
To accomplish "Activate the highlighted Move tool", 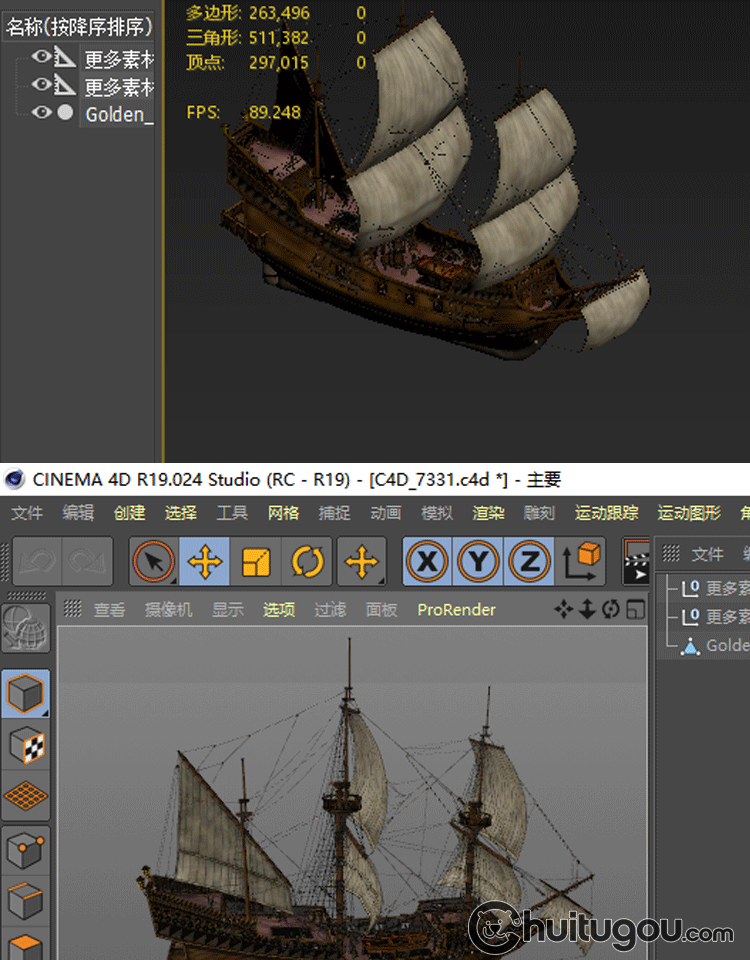I will [x=205, y=563].
